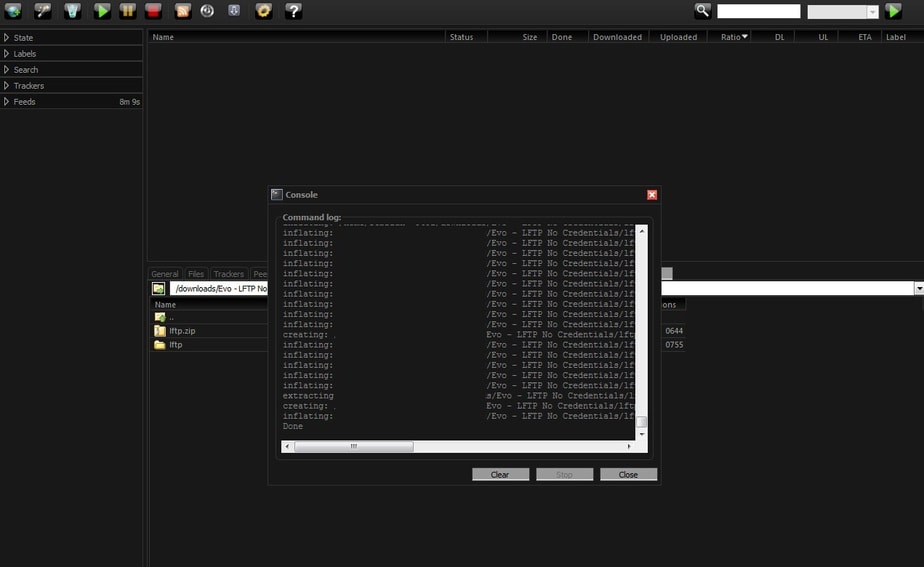
Task: Sort by Downloaded column header
Action: click(618, 37)
